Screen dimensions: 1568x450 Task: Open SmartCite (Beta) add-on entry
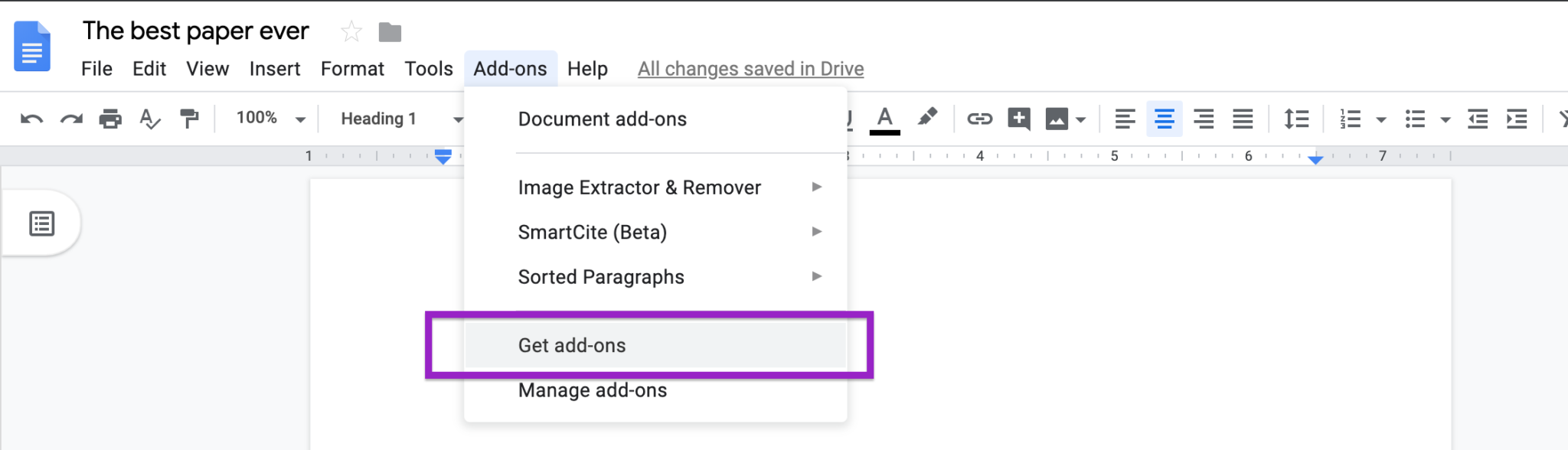tap(655, 232)
